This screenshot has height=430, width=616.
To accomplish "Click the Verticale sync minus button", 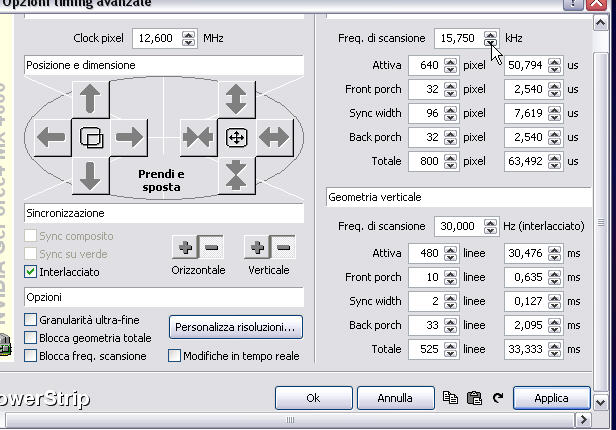I will pyautogui.click(x=283, y=248).
